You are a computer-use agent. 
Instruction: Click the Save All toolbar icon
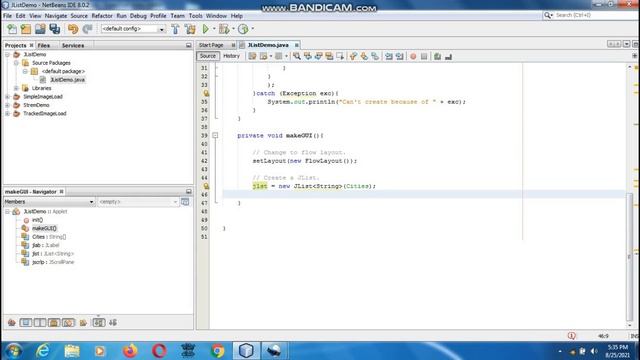(54, 29)
